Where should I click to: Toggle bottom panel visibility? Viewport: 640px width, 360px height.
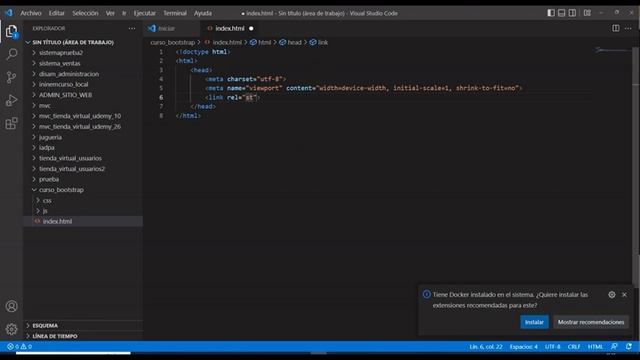point(562,13)
